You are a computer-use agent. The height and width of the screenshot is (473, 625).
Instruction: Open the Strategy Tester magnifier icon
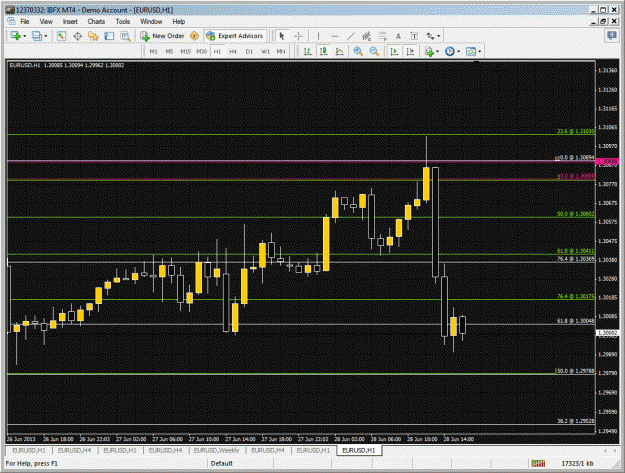125,36
